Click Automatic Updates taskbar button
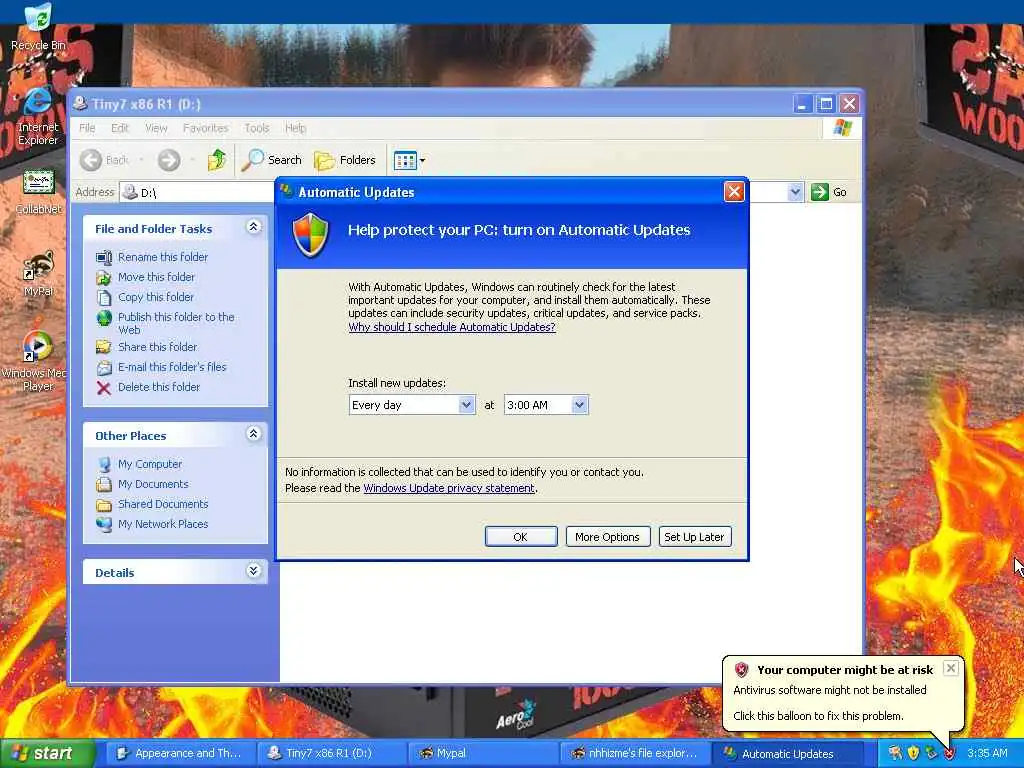 (x=786, y=753)
